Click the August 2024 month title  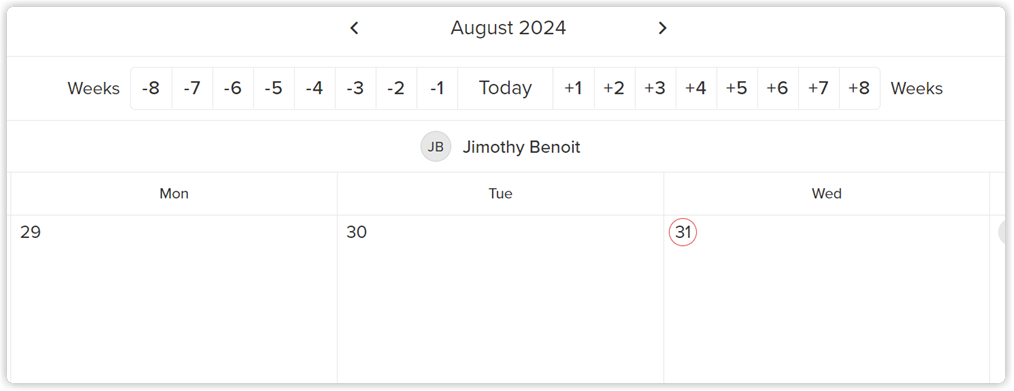[x=508, y=28]
